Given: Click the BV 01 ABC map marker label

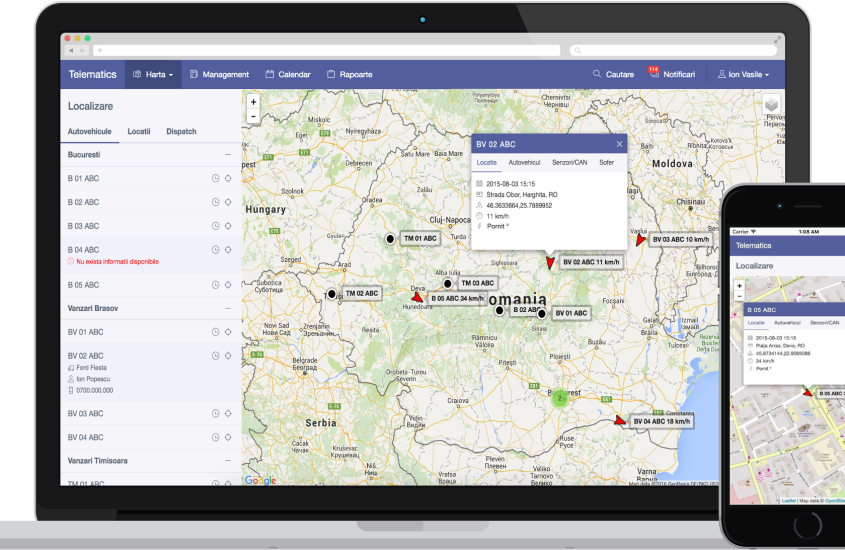Looking at the screenshot, I should pyautogui.click(x=571, y=313).
